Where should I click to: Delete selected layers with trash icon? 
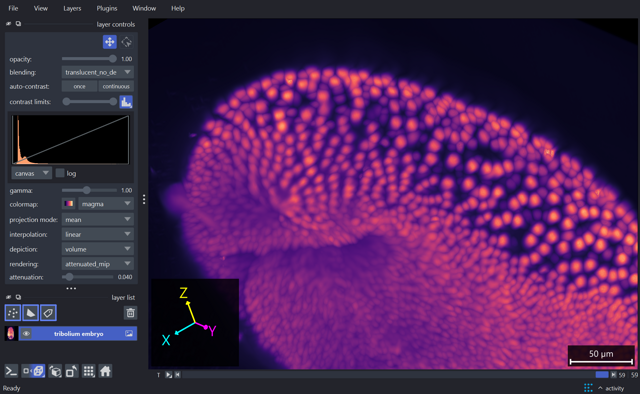130,313
